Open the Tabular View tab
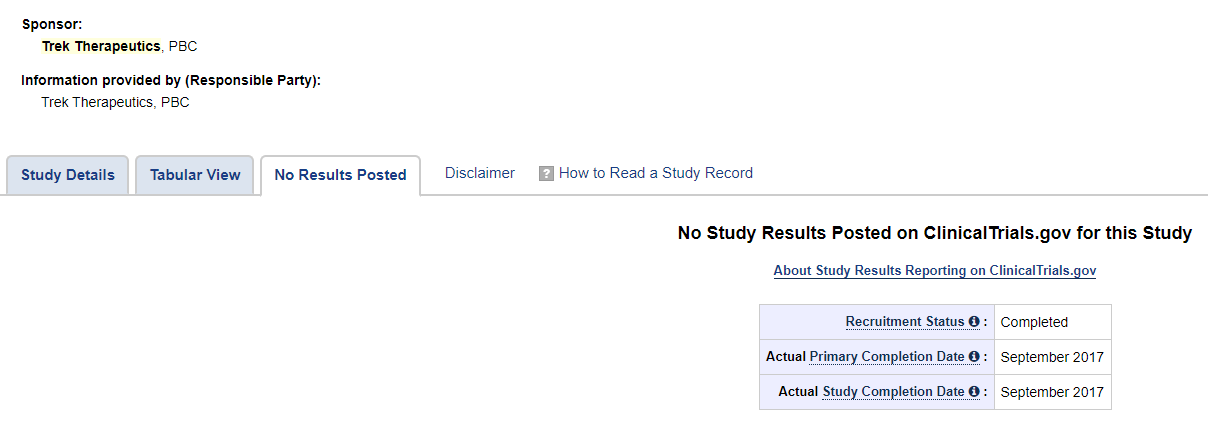Viewport: 1208px width, 443px height. point(195,175)
